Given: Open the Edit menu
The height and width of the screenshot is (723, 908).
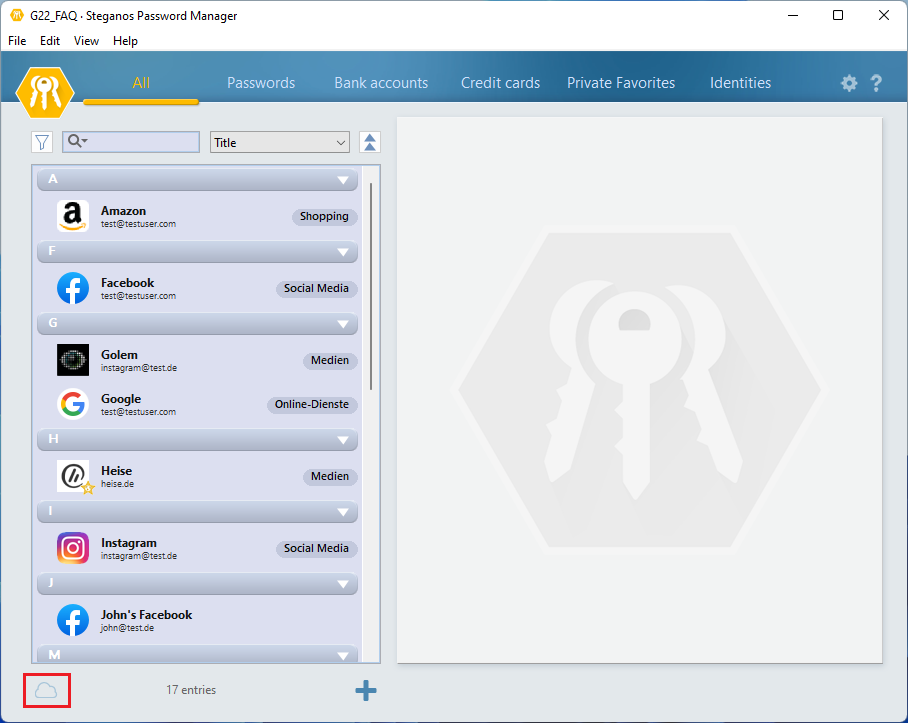Looking at the screenshot, I should pyautogui.click(x=50, y=41).
